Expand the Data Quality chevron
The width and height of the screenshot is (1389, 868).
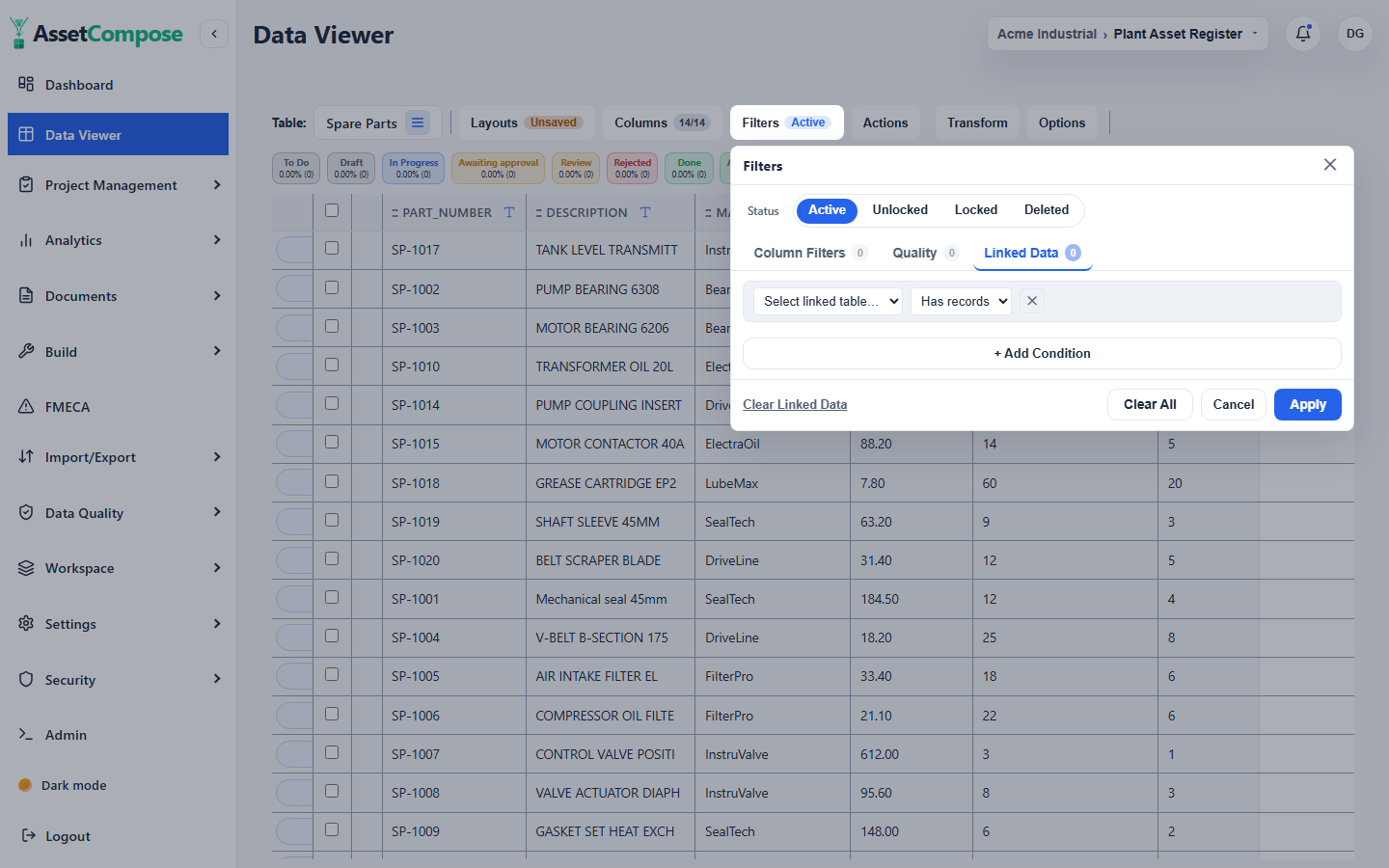click(x=217, y=511)
